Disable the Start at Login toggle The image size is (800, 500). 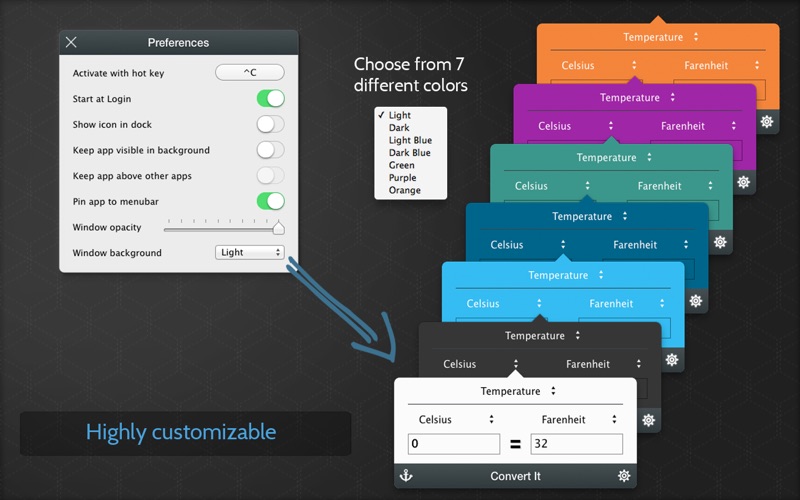click(270, 99)
